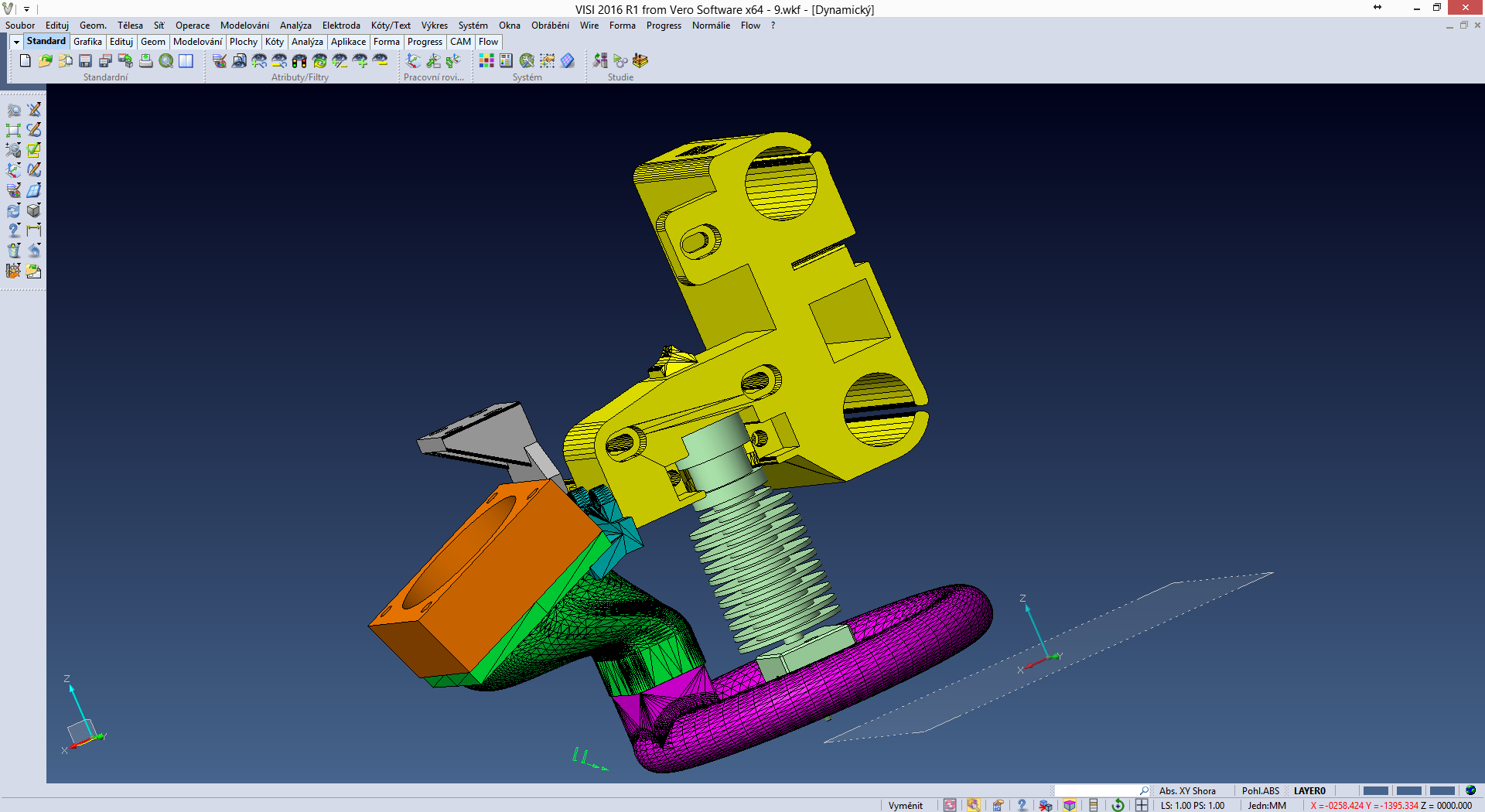Toggle the shaded cube display in status bar
This screenshot has width=1485, height=812.
(1070, 805)
